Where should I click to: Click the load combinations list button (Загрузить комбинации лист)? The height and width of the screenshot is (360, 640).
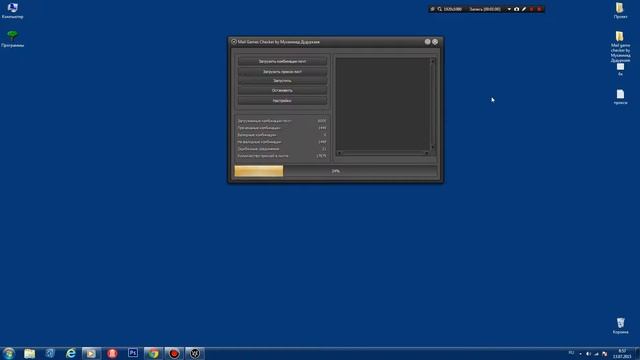282,61
